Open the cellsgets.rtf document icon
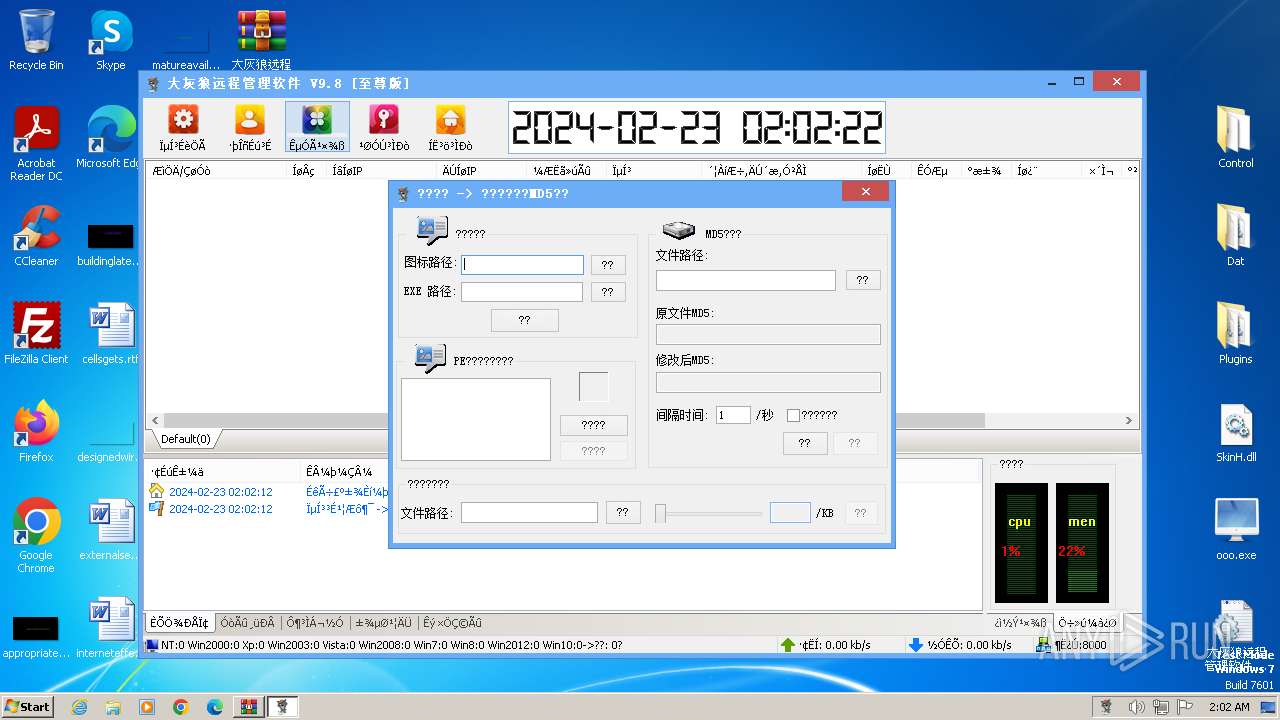The width and height of the screenshot is (1280, 720). click(x=110, y=334)
